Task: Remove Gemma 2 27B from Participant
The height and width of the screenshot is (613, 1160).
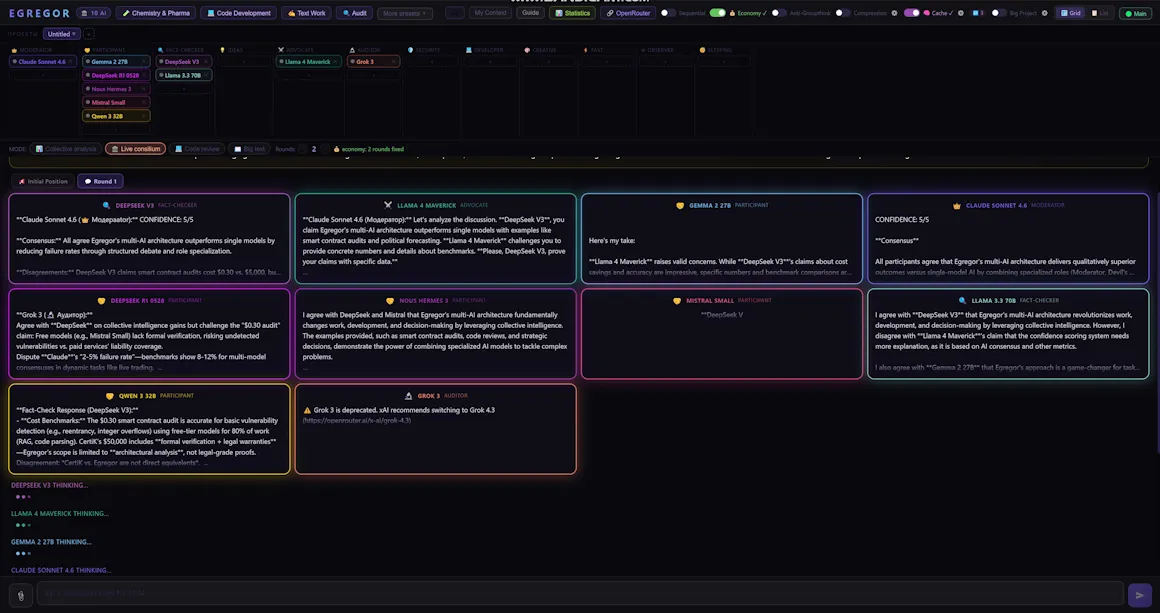Action: point(144,61)
